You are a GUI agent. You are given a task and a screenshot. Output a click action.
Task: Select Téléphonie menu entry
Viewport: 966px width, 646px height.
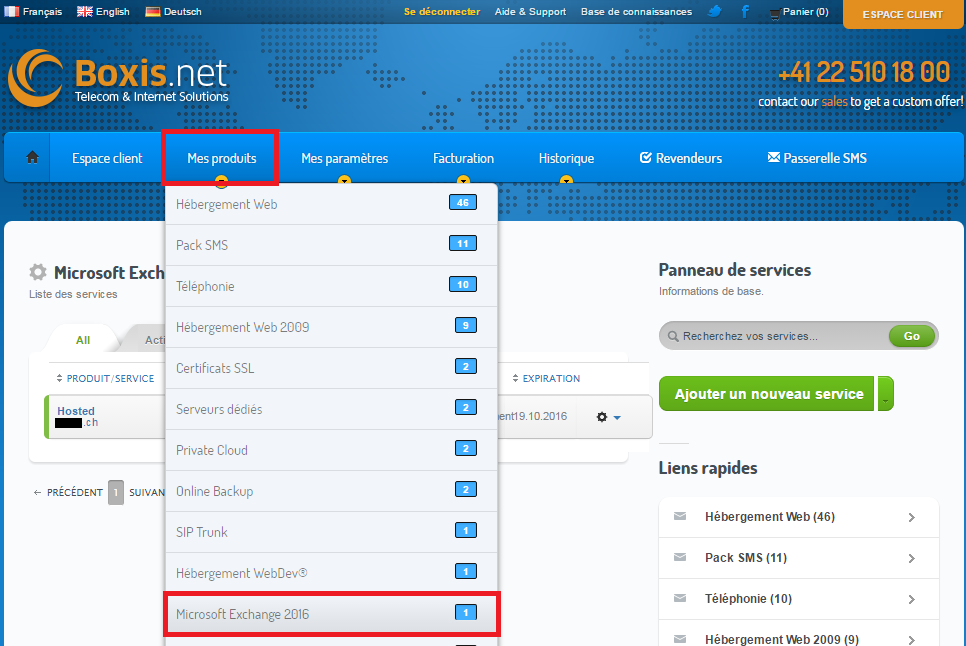pyautogui.click(x=331, y=286)
